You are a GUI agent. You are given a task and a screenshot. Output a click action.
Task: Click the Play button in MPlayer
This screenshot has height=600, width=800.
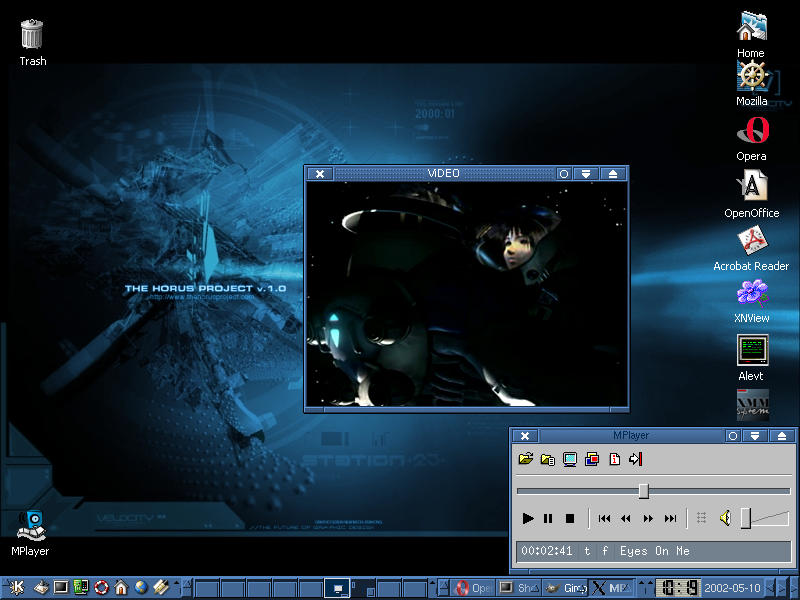point(528,518)
